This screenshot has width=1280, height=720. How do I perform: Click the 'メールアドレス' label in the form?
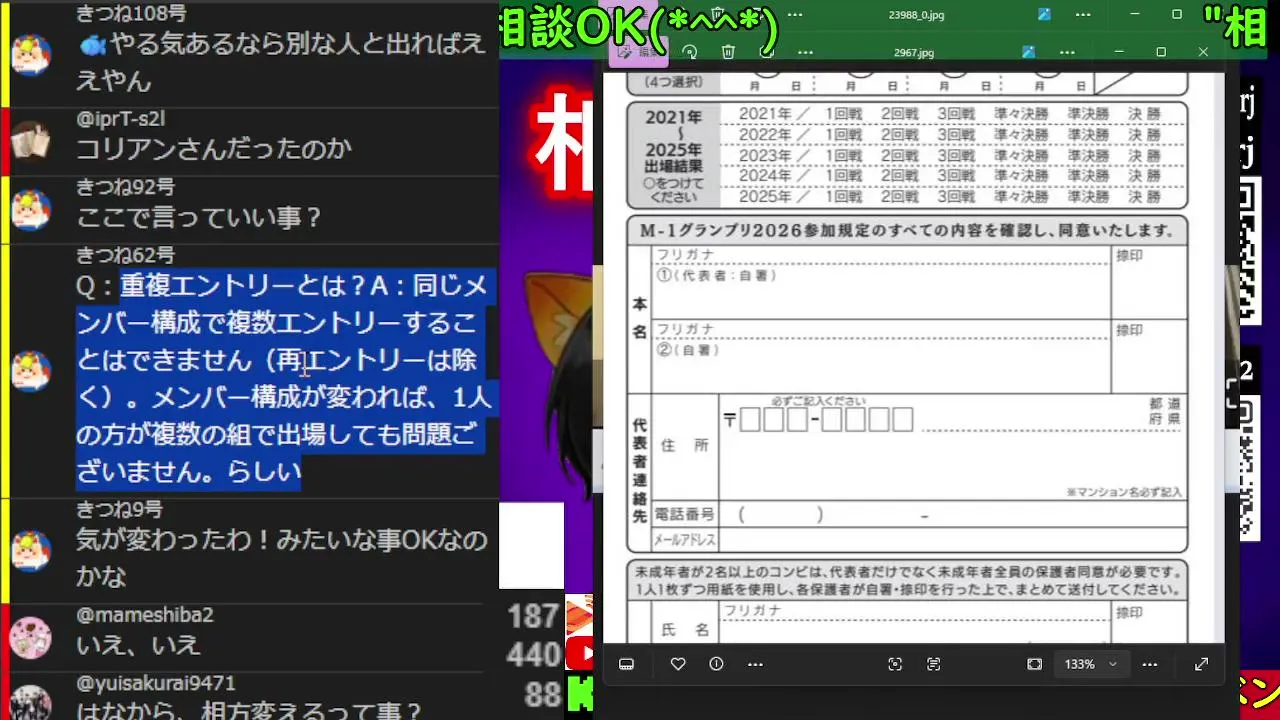(684, 540)
